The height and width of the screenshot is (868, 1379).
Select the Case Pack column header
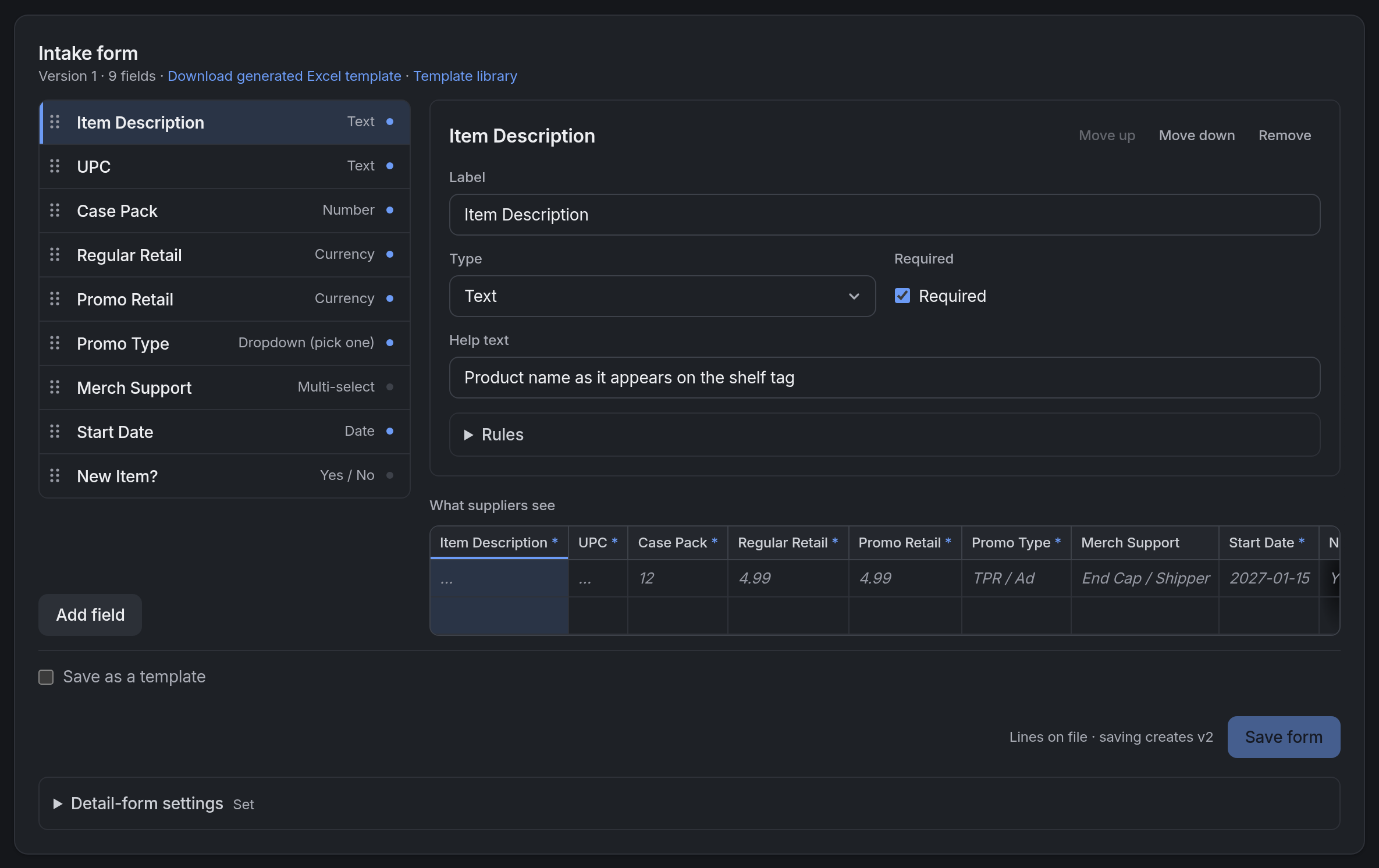tap(677, 543)
